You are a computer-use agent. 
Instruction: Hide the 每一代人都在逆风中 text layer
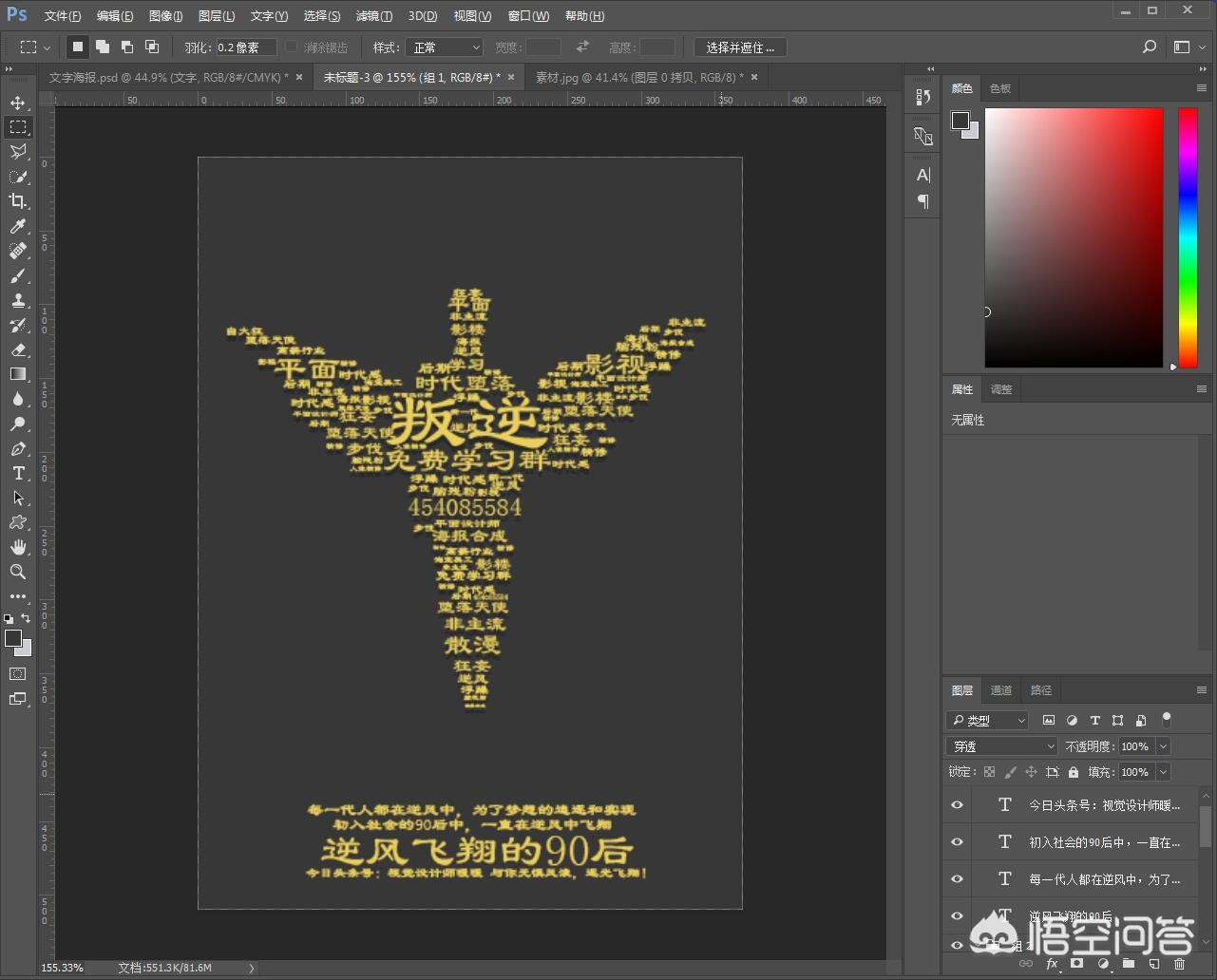(957, 879)
